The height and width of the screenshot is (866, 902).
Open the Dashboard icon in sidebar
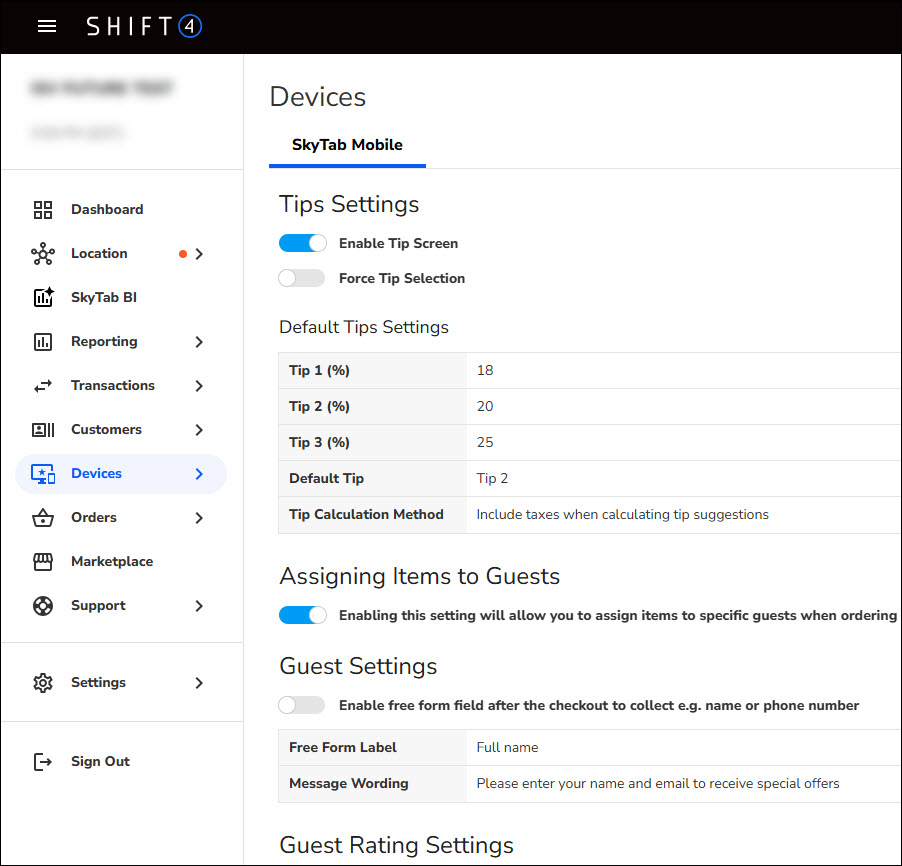point(43,209)
